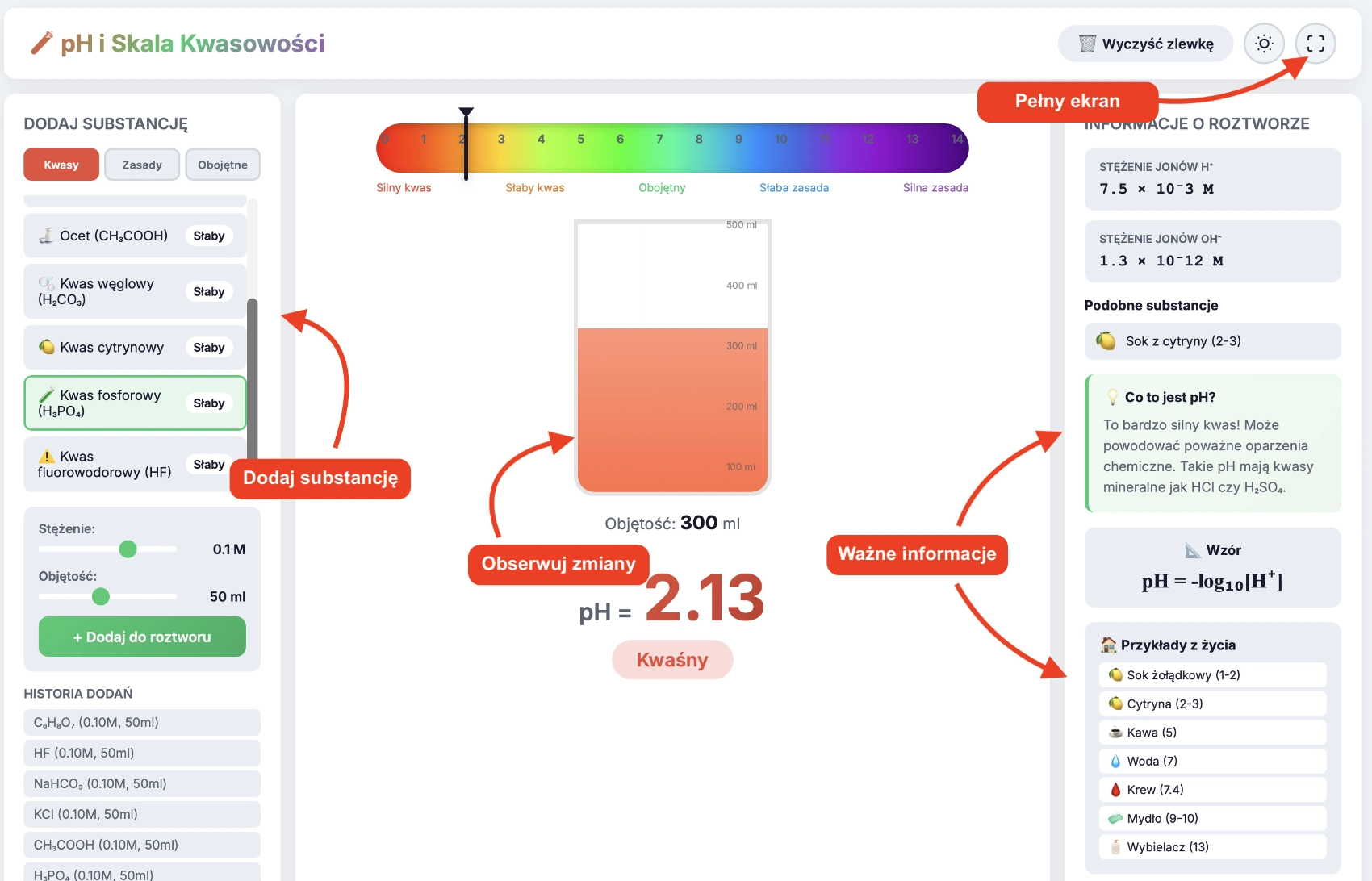Image resolution: width=1372 pixels, height=881 pixels.
Task: Click the test tube logo icon
Action: (41, 44)
